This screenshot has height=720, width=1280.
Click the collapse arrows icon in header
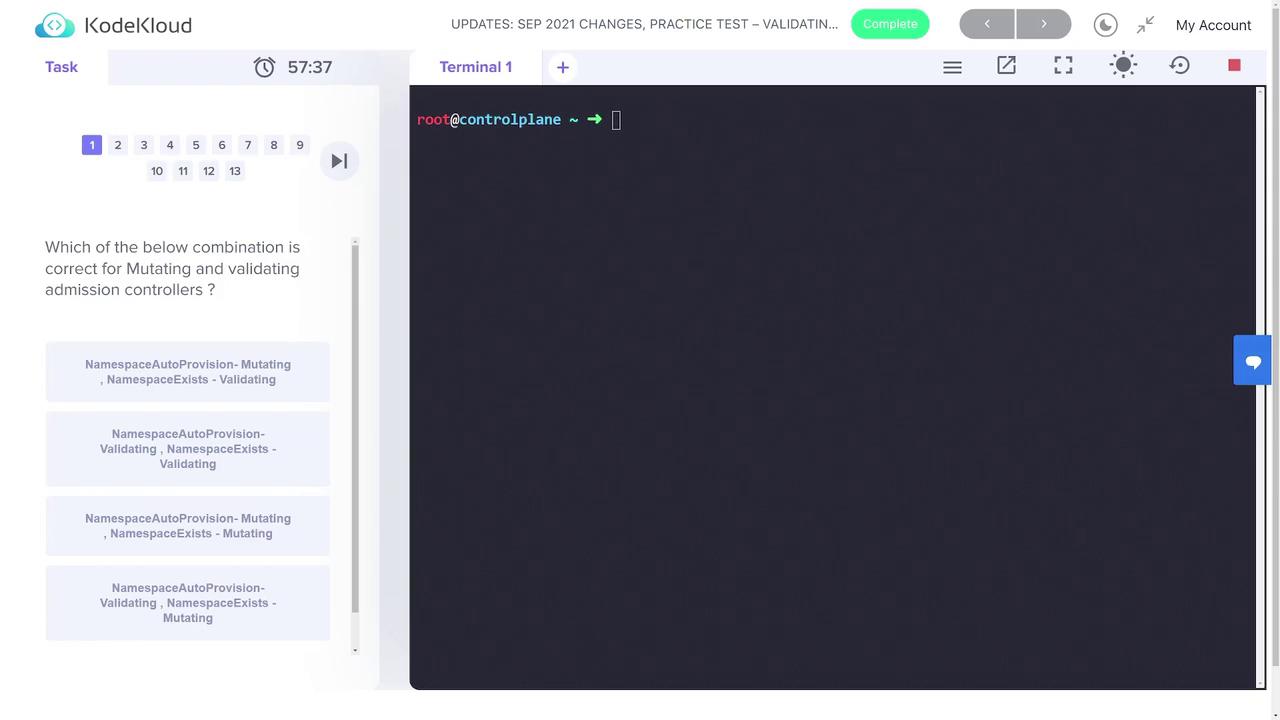[x=1146, y=25]
